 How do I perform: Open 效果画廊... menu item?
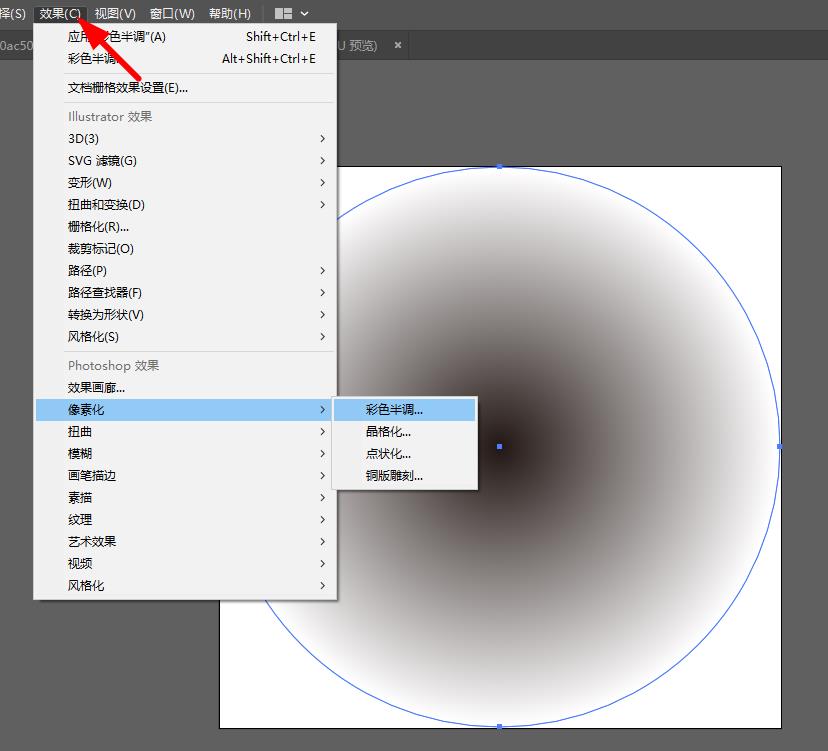pyautogui.click(x=185, y=388)
